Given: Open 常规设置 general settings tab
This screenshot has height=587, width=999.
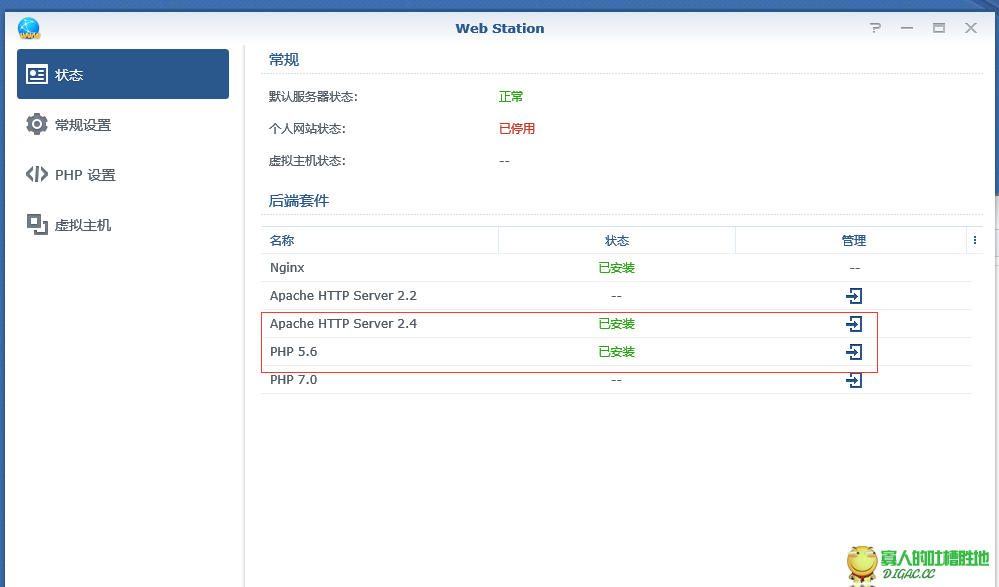Looking at the screenshot, I should [123, 124].
